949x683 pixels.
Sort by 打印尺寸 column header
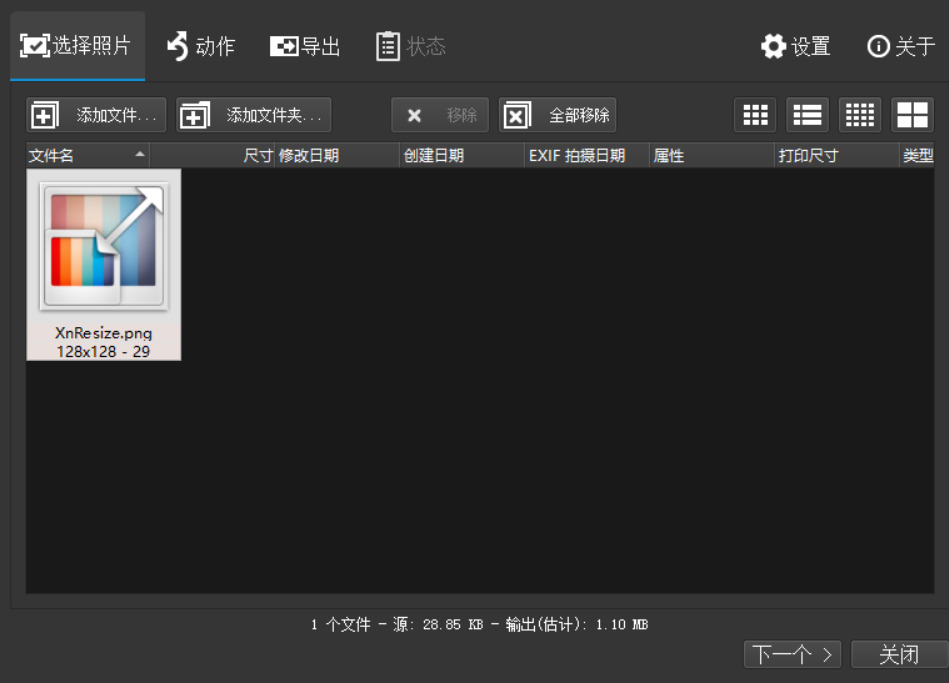[837, 156]
